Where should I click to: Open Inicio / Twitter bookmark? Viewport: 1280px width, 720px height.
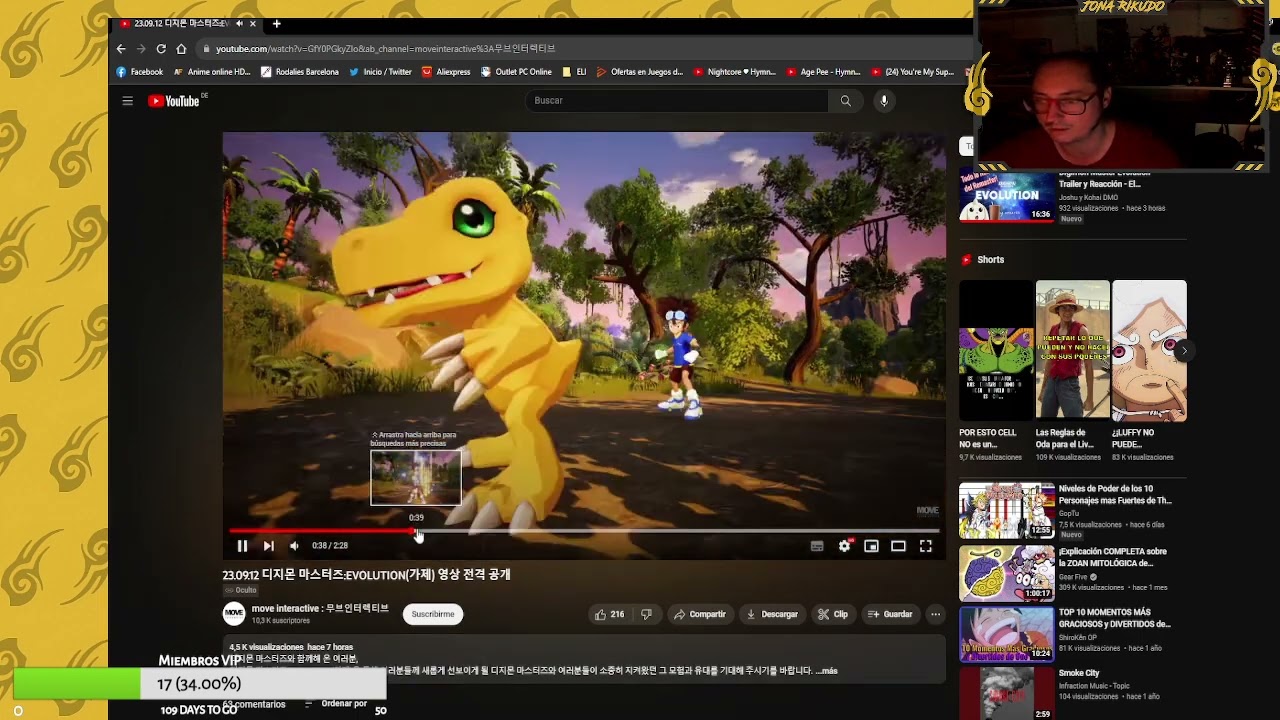(x=380, y=72)
